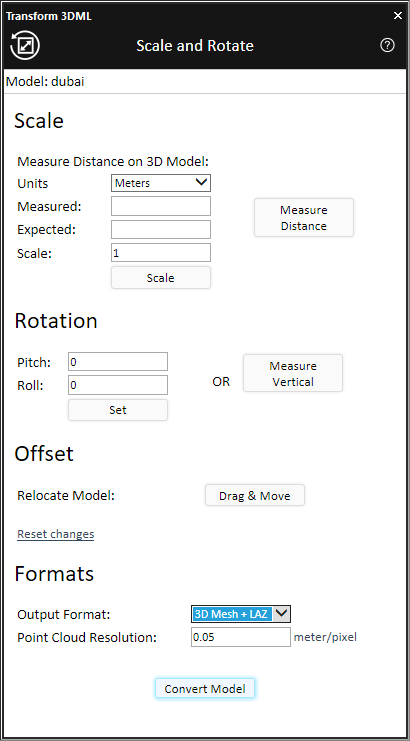Open the Units dropdown showing Meters
The image size is (410, 741).
coord(161,183)
